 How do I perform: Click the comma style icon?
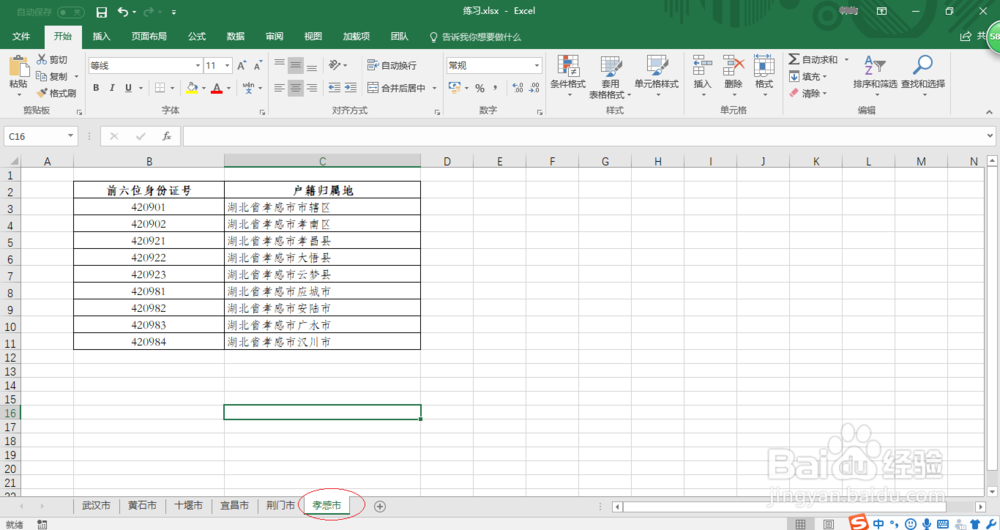(x=496, y=88)
